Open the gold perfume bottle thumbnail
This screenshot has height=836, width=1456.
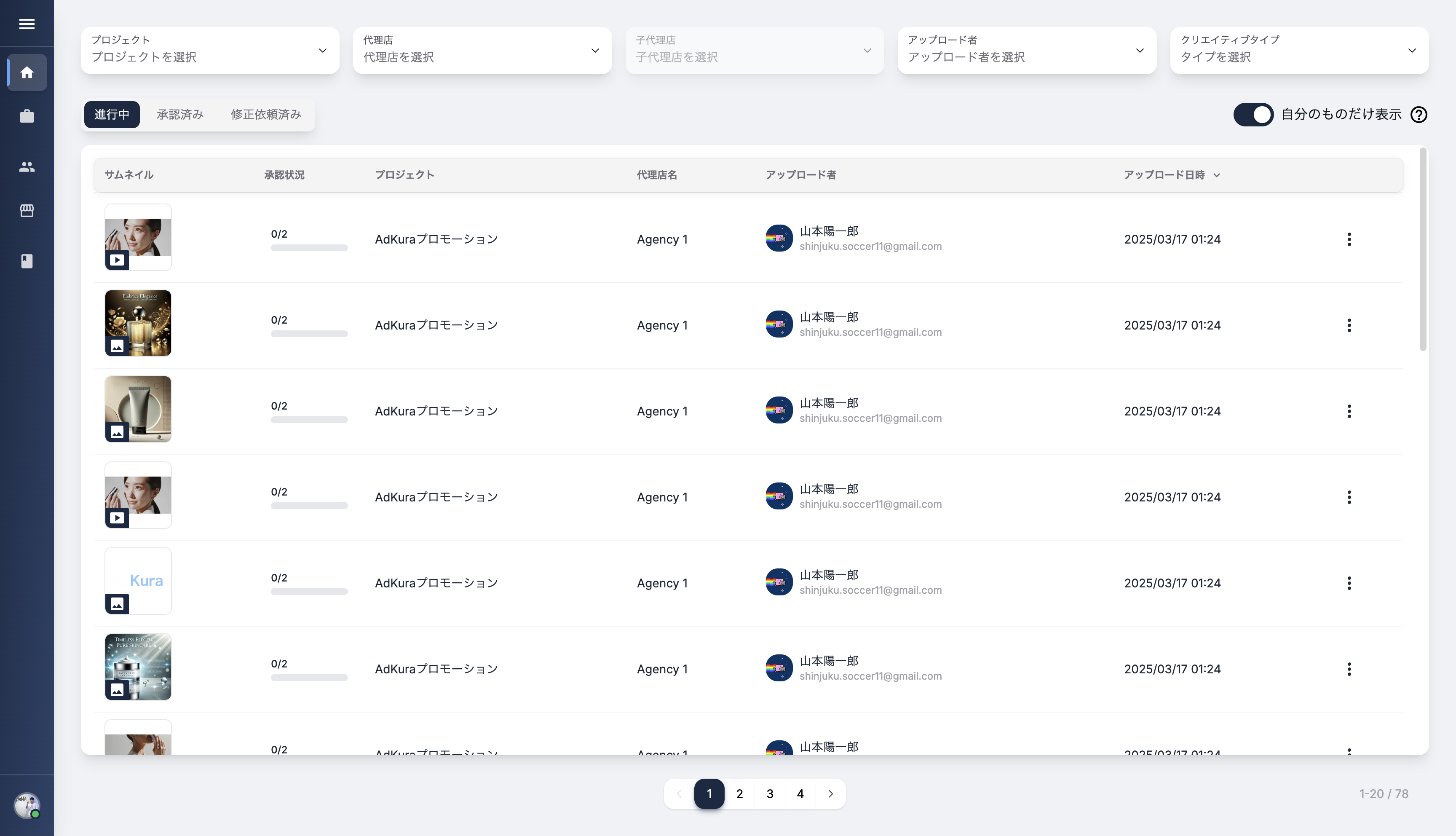pos(138,323)
